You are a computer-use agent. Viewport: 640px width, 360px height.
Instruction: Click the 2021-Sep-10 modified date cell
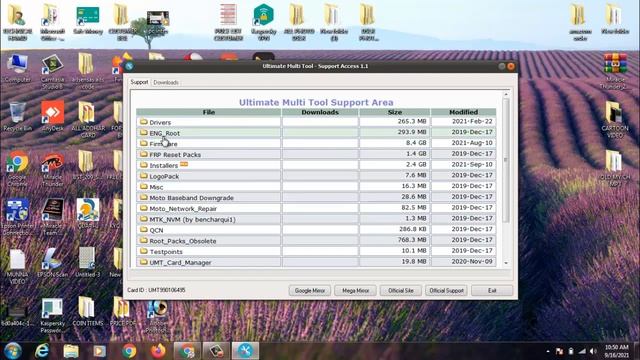[x=463, y=164]
